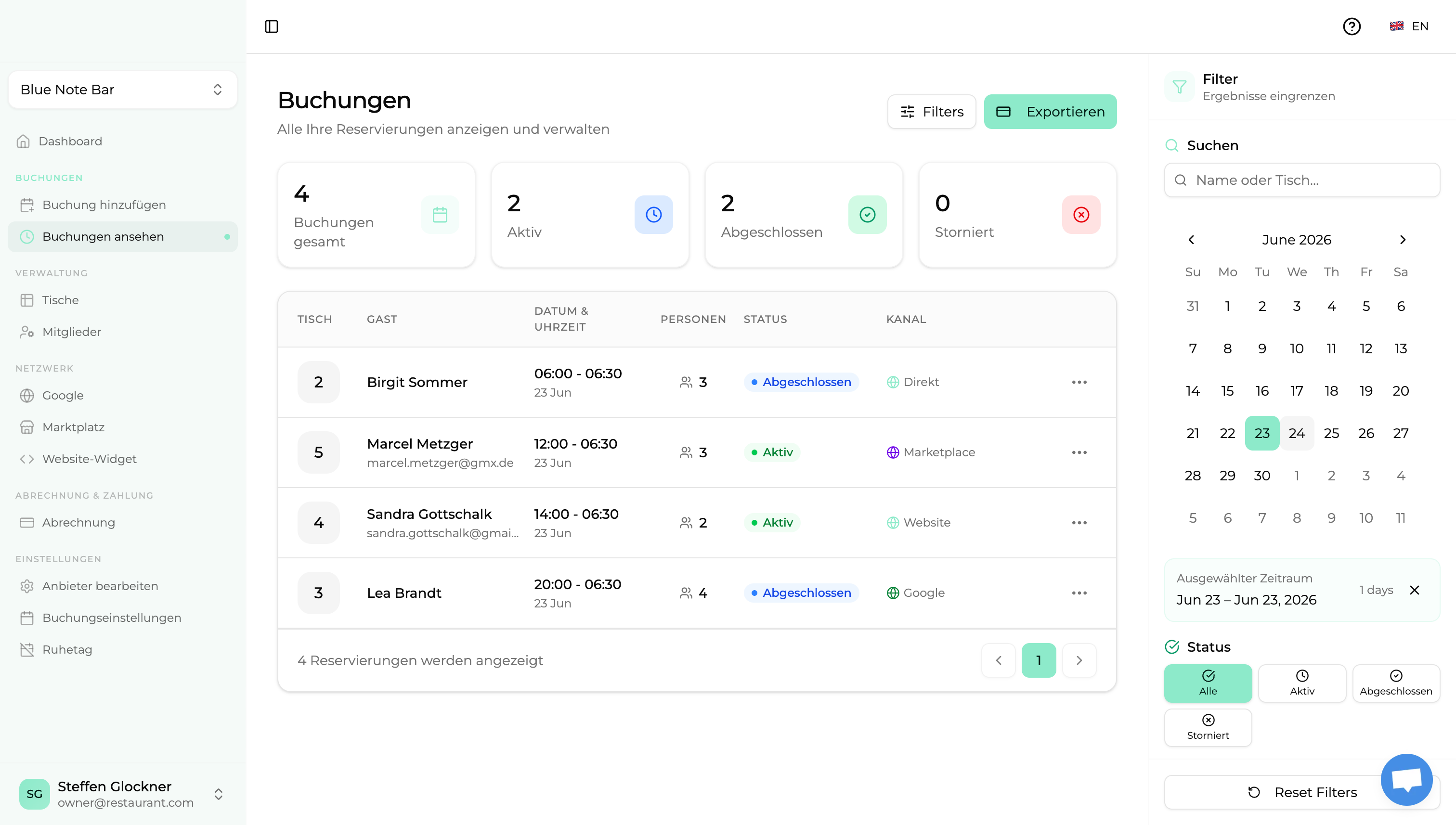
Task: Focus the Name oder Tisch search field
Action: pos(1302,180)
